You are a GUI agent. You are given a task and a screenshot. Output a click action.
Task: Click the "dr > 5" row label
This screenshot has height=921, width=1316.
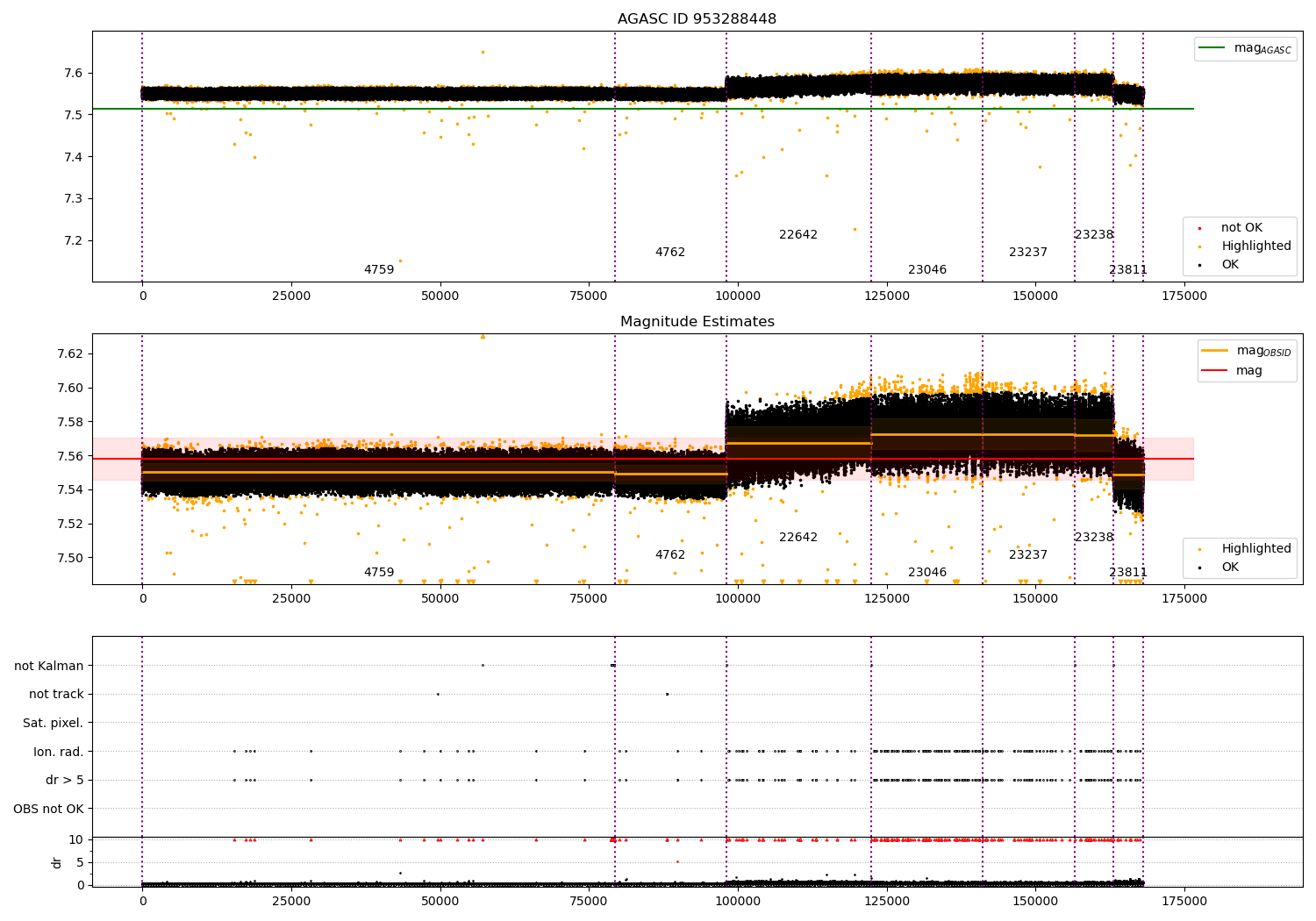[x=65, y=781]
